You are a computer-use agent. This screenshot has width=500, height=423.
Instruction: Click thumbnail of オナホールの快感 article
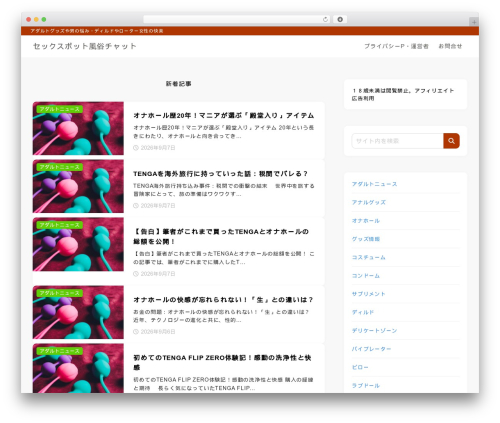click(78, 312)
